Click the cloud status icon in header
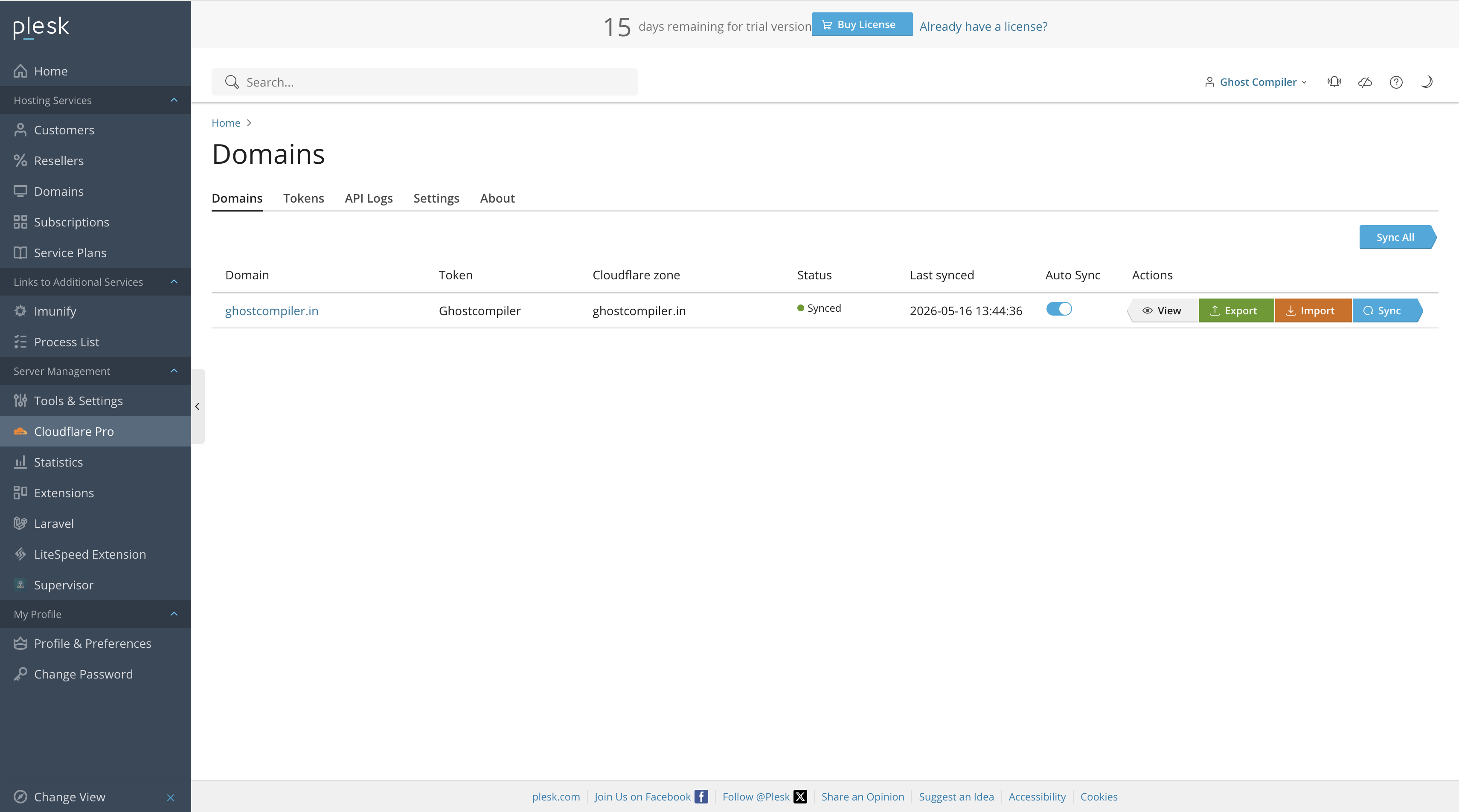This screenshot has height=812, width=1459. [1365, 82]
